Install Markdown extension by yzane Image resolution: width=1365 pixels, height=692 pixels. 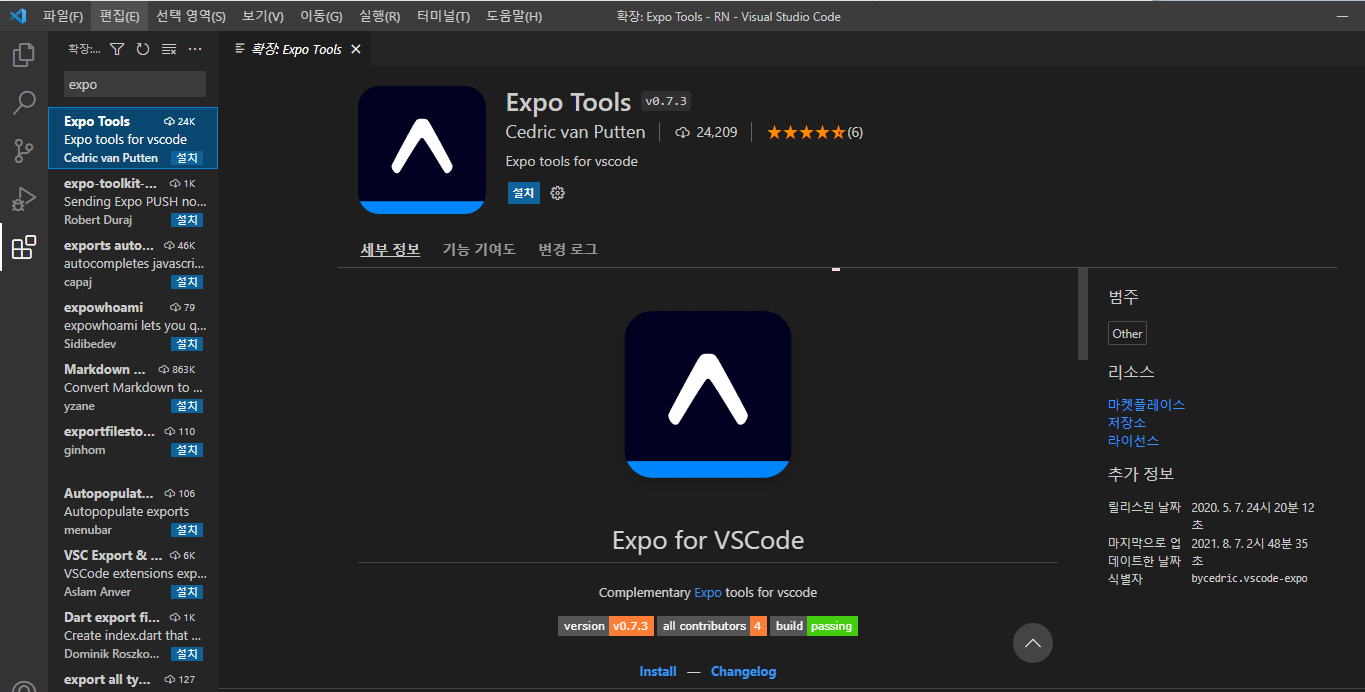[188, 406]
